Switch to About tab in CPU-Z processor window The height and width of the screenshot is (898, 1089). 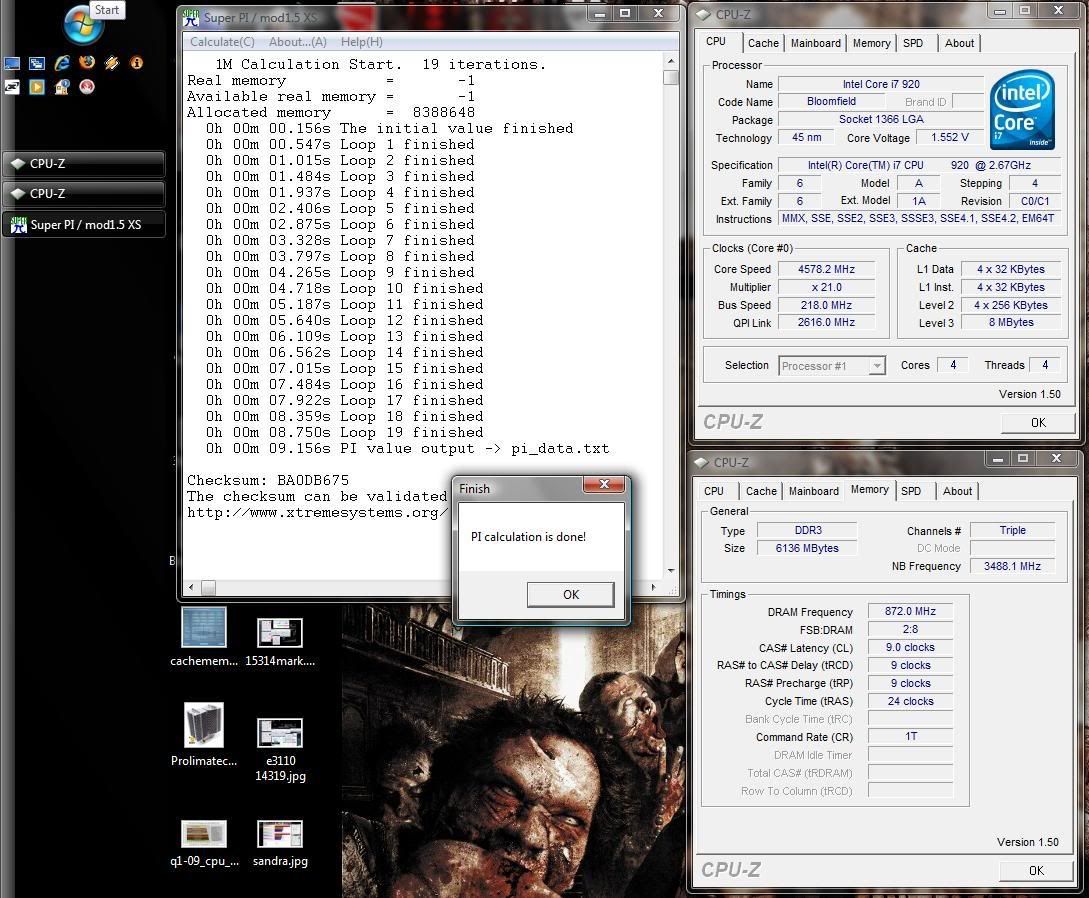(959, 43)
